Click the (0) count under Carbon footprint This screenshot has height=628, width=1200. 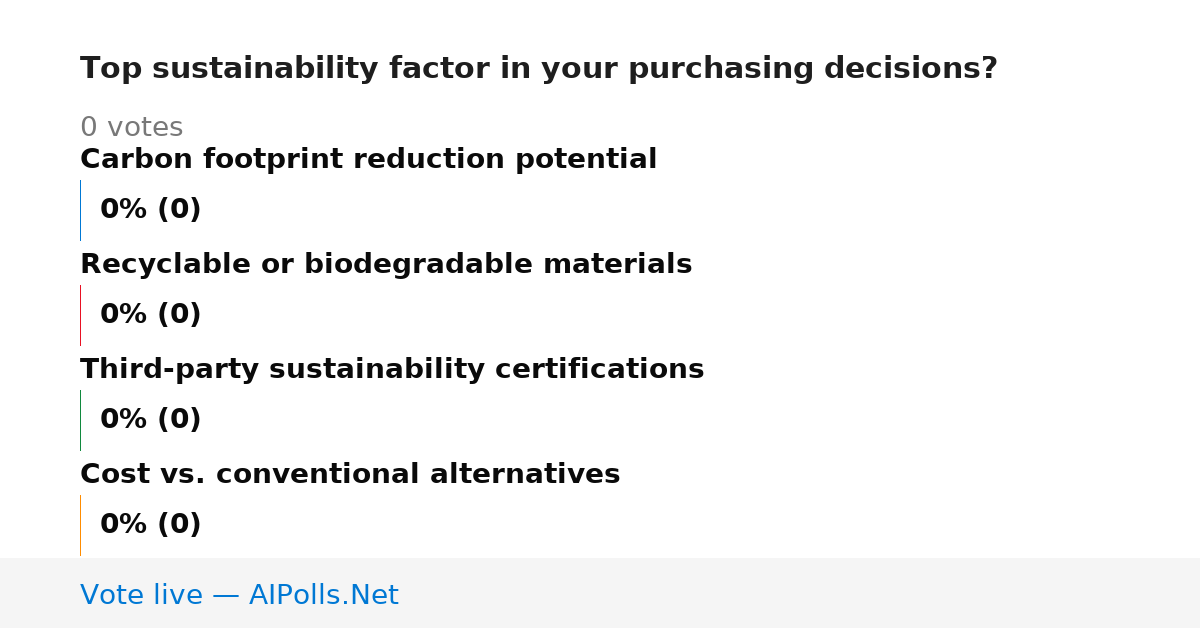[180, 210]
